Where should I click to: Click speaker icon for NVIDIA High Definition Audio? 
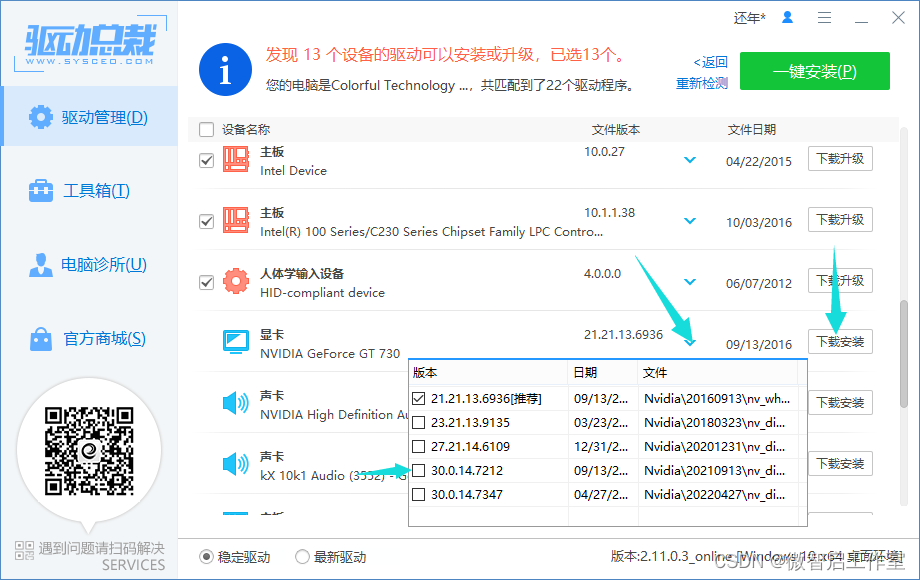(236, 403)
